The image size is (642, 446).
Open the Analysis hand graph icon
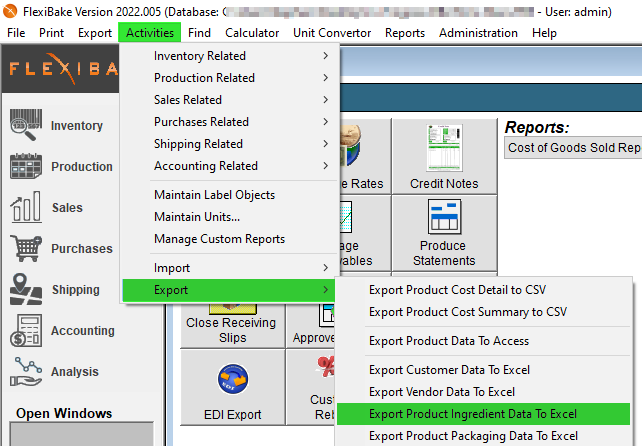[x=26, y=371]
